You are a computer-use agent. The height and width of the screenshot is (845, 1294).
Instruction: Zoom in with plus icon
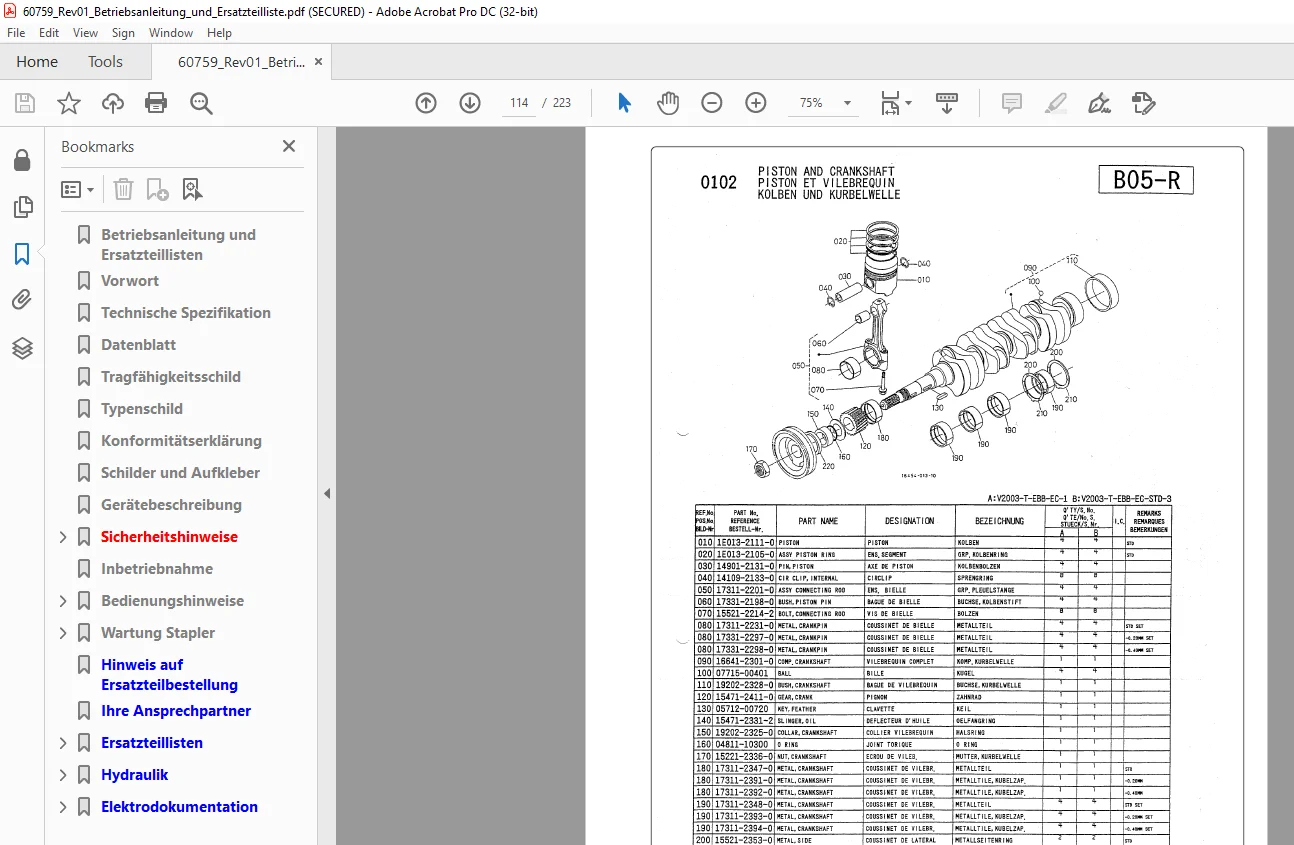pyautogui.click(x=756, y=103)
